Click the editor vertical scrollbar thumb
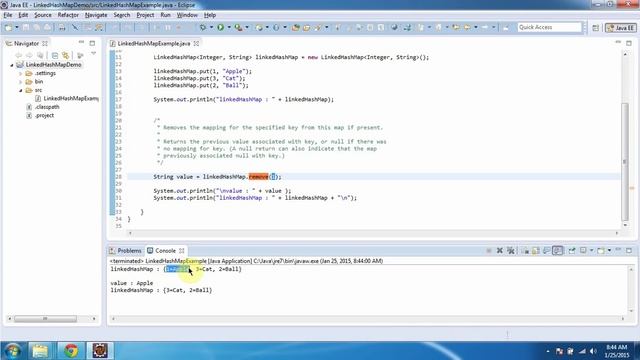This screenshot has width=640, height=360. pos(625,161)
